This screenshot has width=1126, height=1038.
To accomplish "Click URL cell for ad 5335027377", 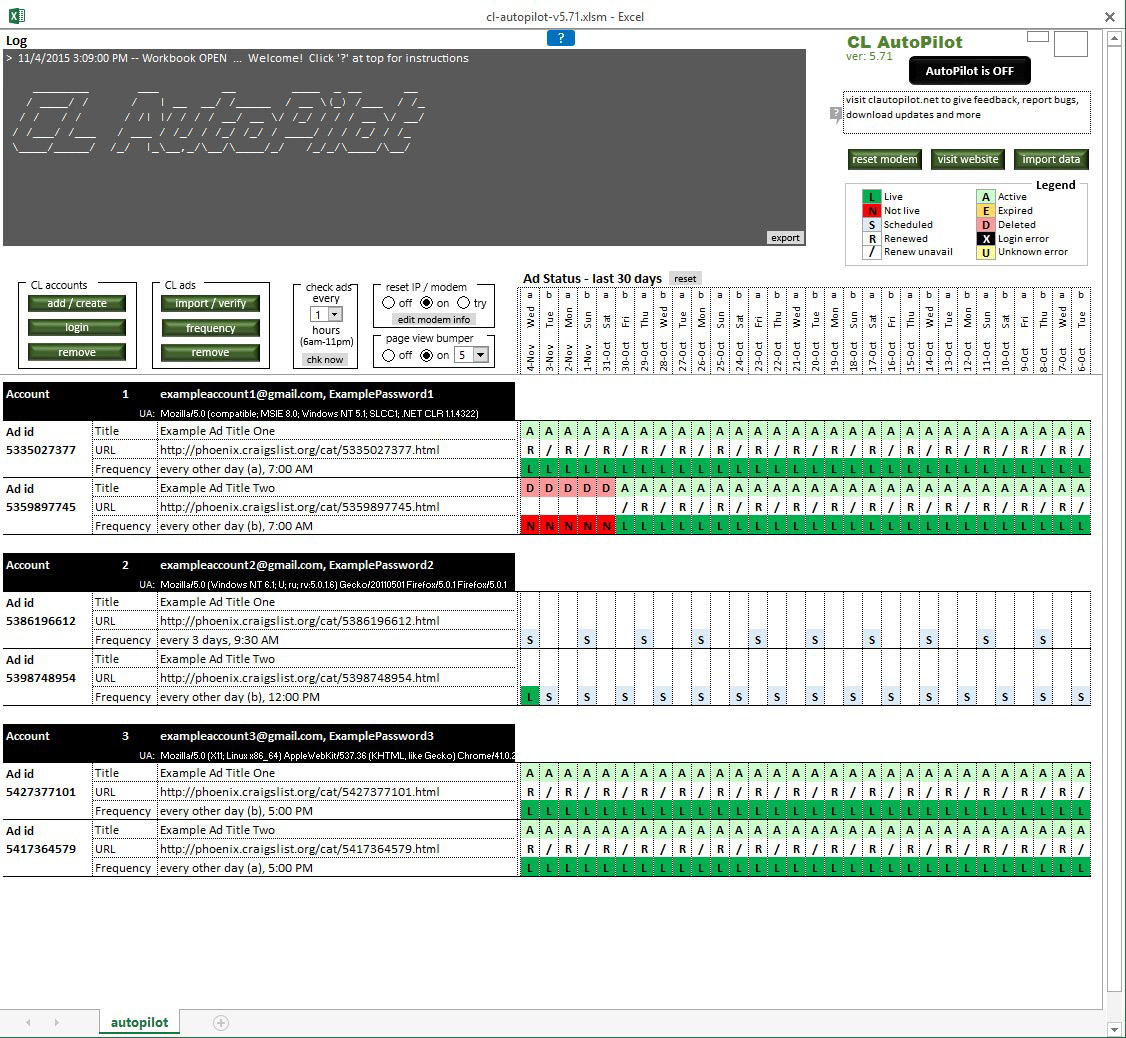I will (x=336, y=450).
